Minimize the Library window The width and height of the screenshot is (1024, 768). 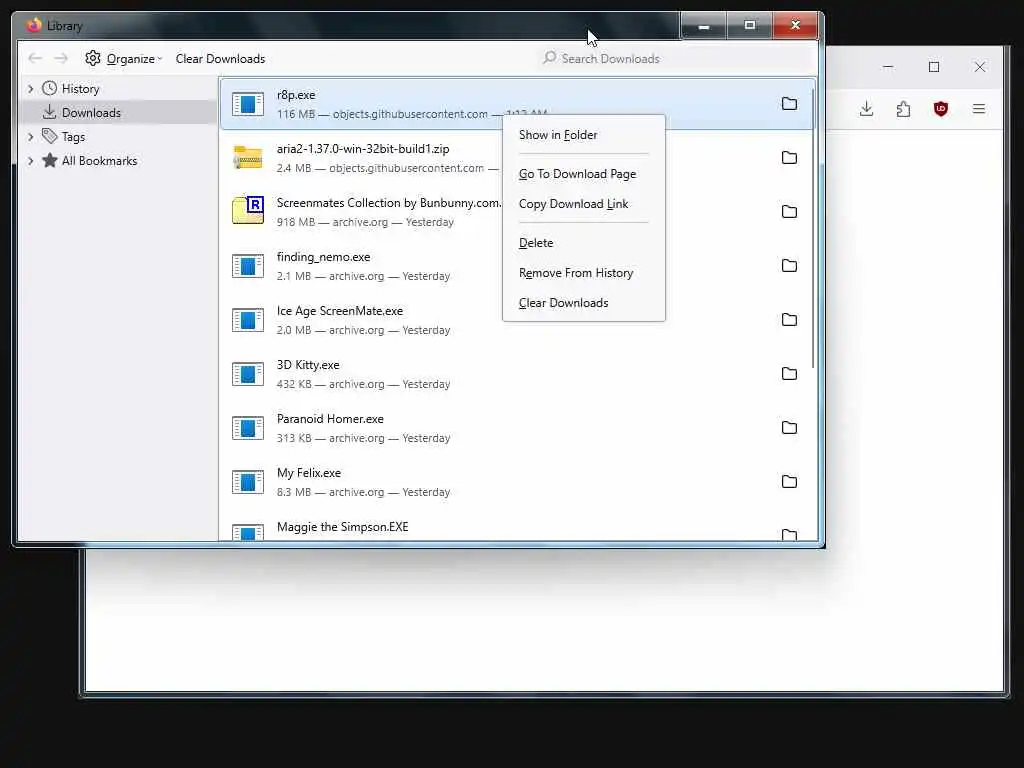click(703, 26)
